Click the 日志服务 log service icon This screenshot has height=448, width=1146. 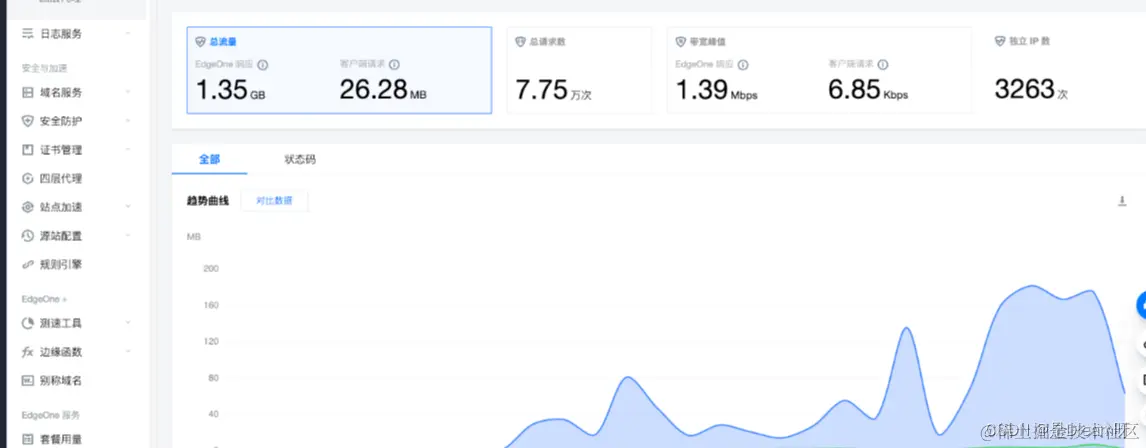(x=28, y=34)
